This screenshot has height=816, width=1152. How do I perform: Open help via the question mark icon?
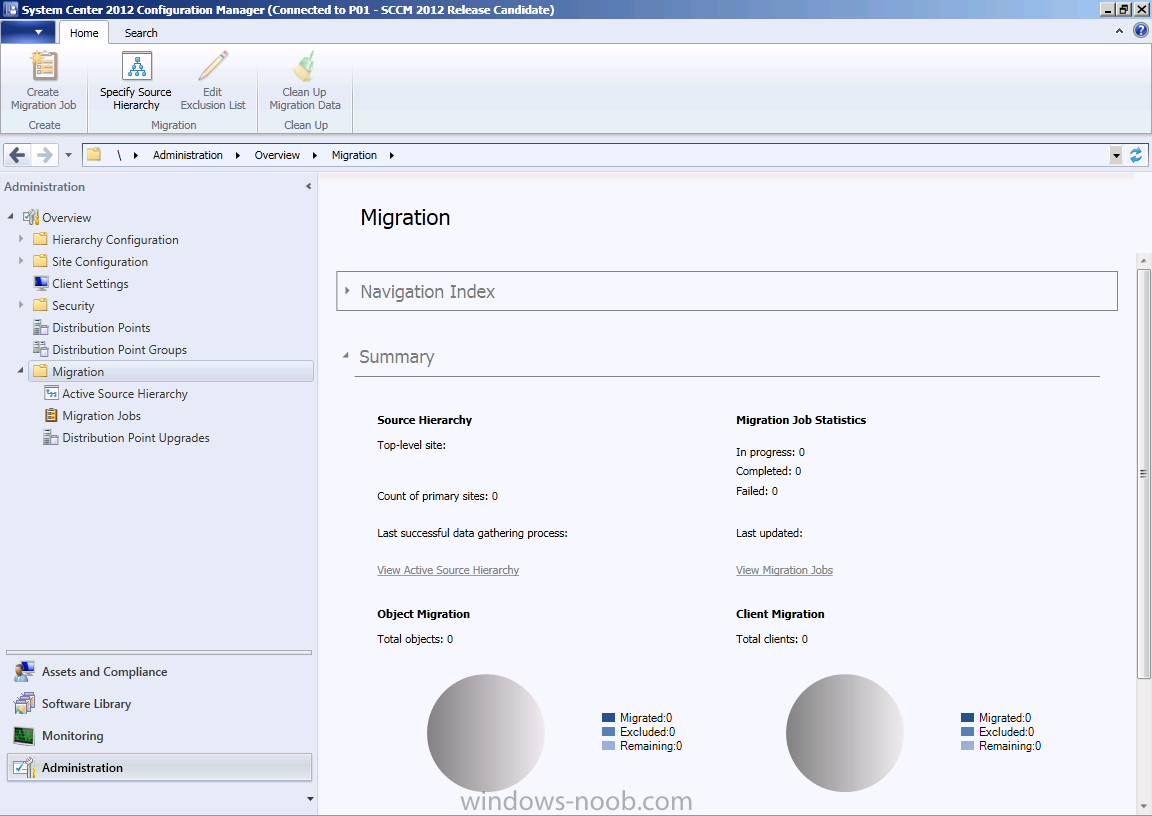1140,31
